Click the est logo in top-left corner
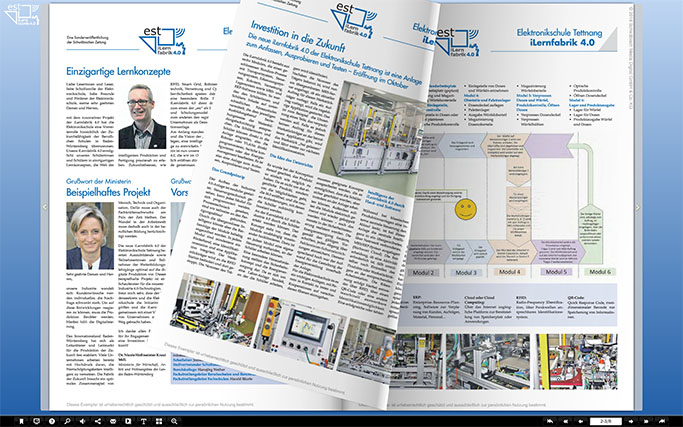The width and height of the screenshot is (683, 427). [x=21, y=14]
